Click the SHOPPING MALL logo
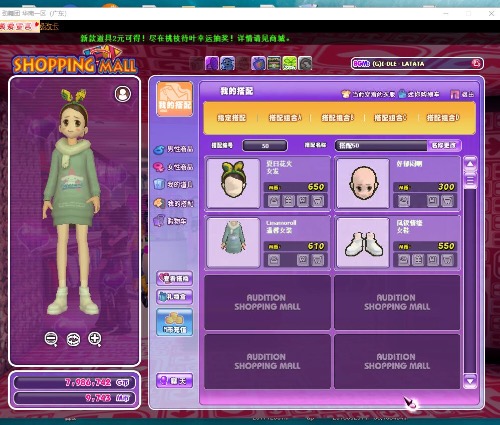The height and width of the screenshot is (425, 500). pyautogui.click(x=75, y=61)
